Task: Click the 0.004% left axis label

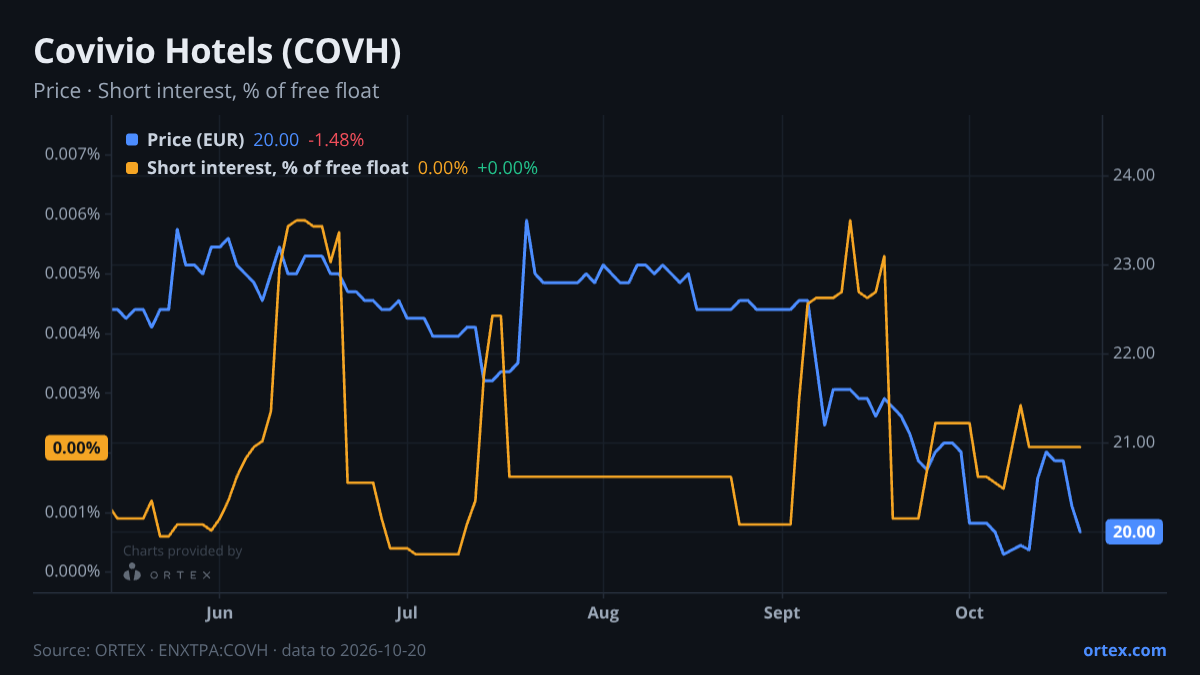Action: tap(72, 333)
